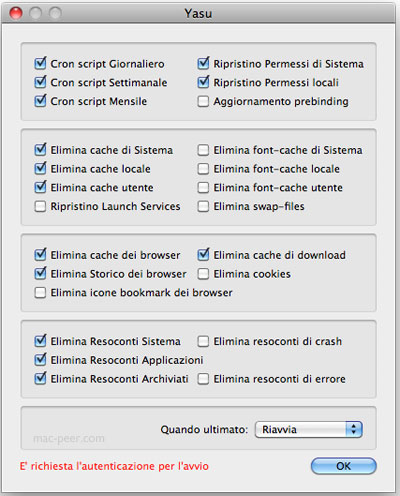This screenshot has height=496, width=400.
Task: Uncheck Elimina cache di download
Action: click(203, 255)
